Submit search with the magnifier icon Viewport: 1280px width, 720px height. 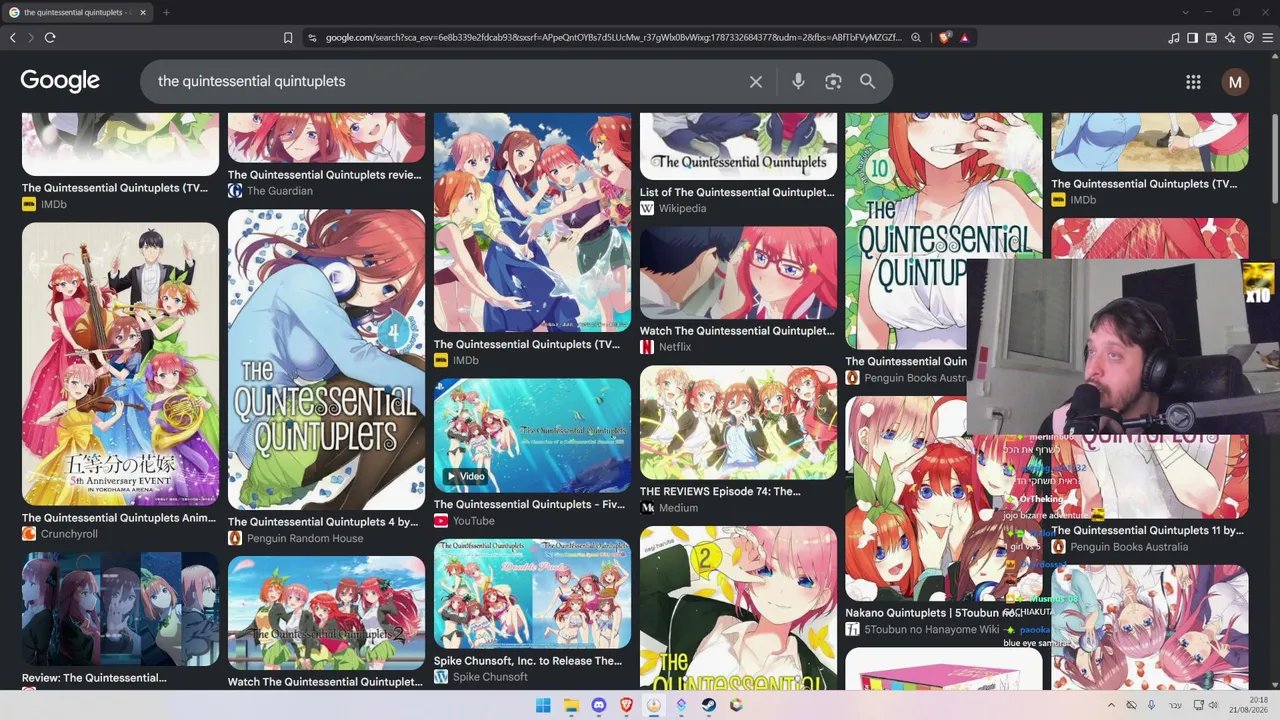pos(867,81)
